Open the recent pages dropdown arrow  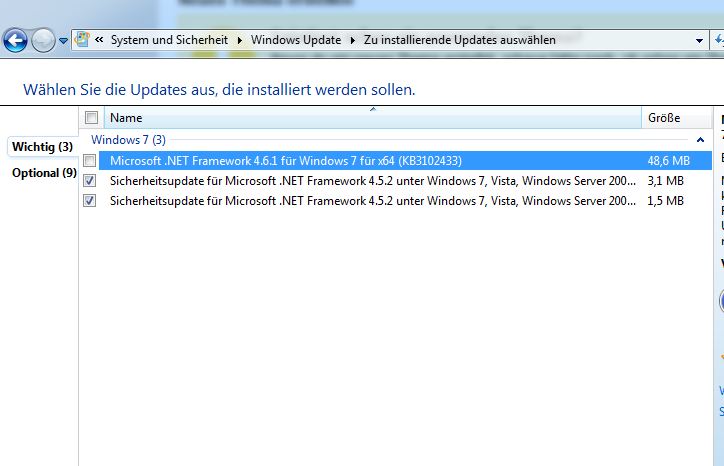[64, 41]
